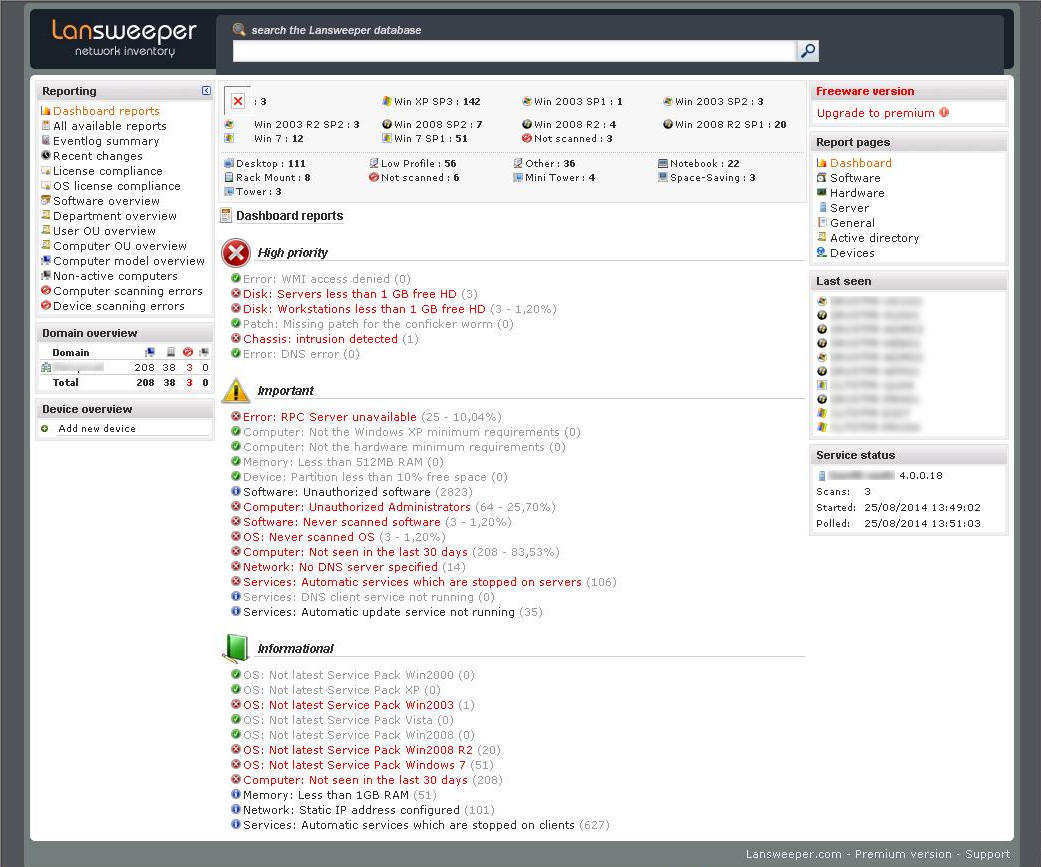Open Department overview
Viewport: 1041px width, 867px height.
(115, 216)
